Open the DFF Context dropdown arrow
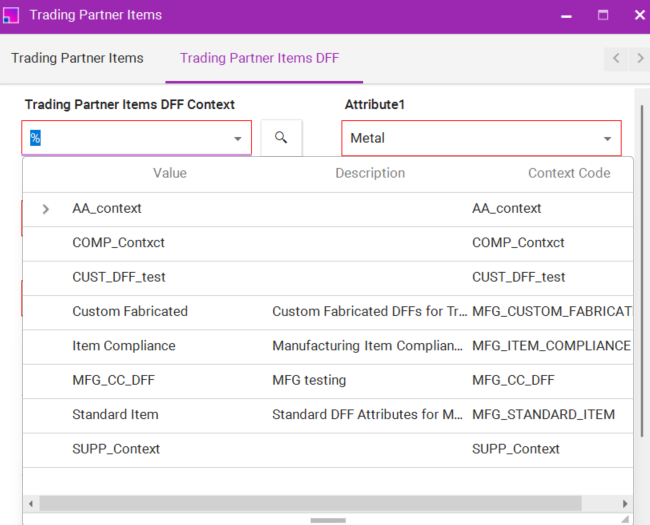The height and width of the screenshot is (525, 650). (x=238, y=139)
